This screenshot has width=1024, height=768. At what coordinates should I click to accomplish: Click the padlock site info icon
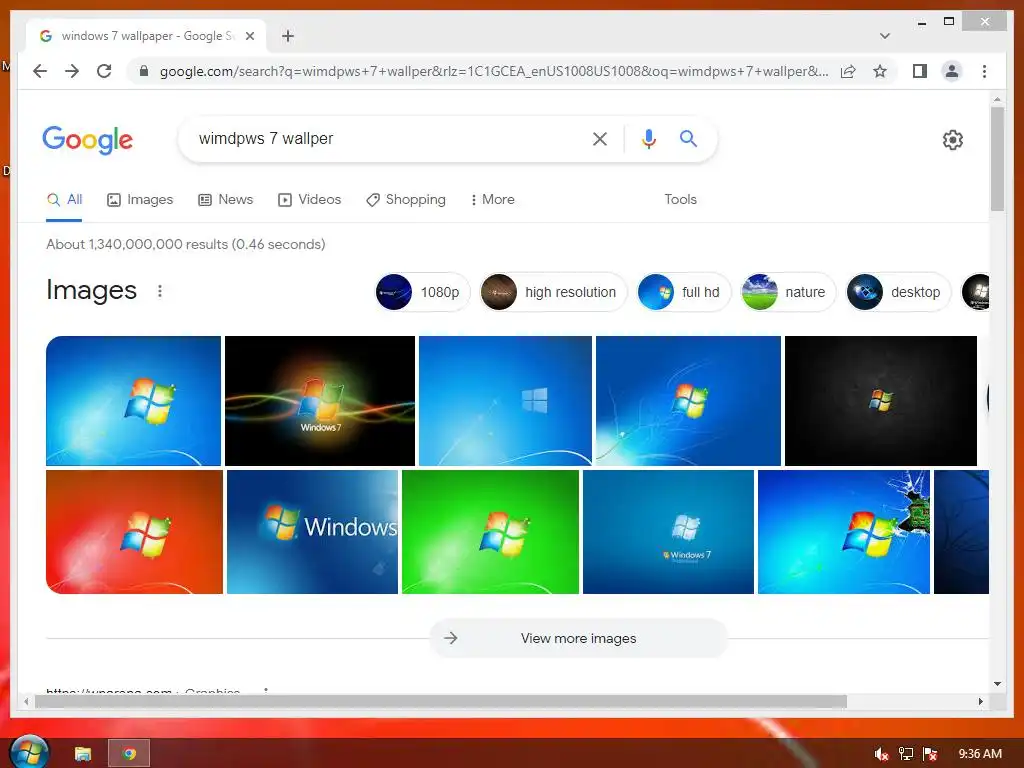[144, 71]
